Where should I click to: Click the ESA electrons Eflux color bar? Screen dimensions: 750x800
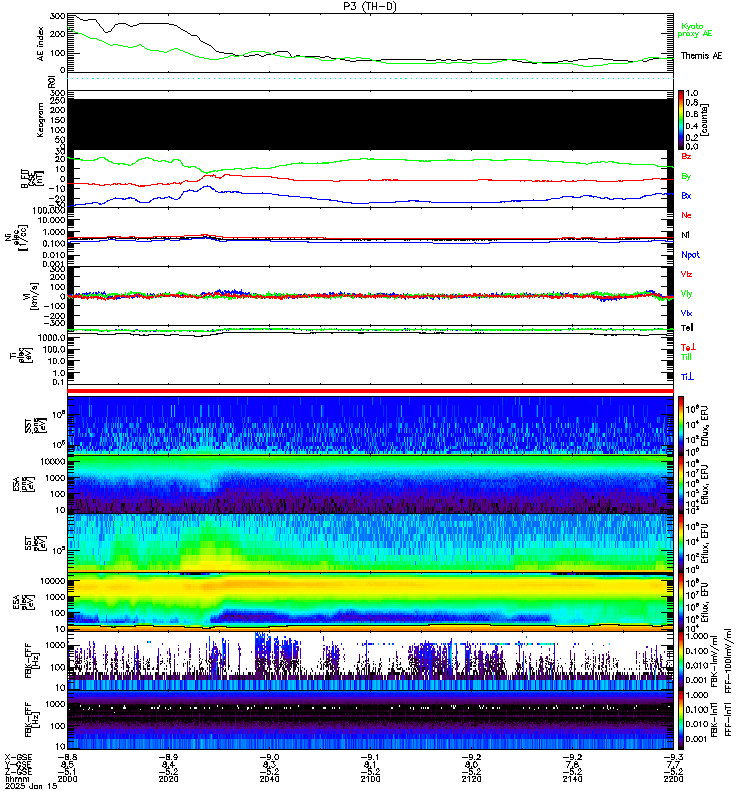(x=681, y=603)
